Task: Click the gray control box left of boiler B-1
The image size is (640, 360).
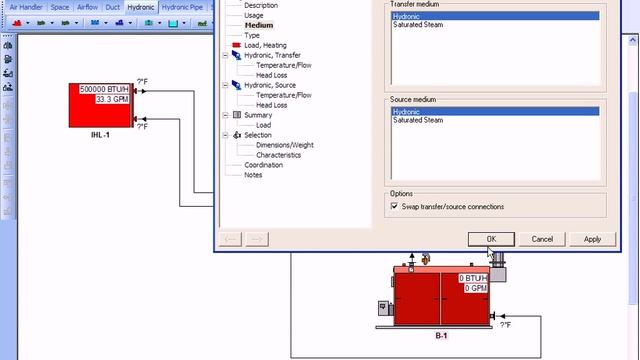Action: [384, 308]
